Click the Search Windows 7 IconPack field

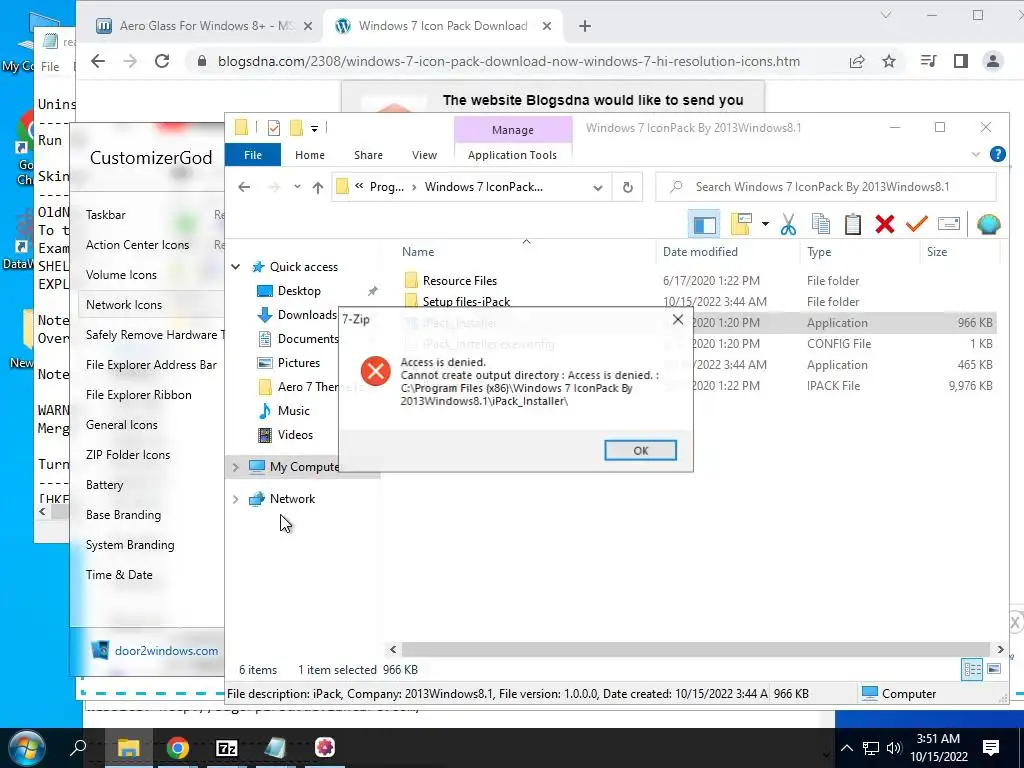coord(826,187)
